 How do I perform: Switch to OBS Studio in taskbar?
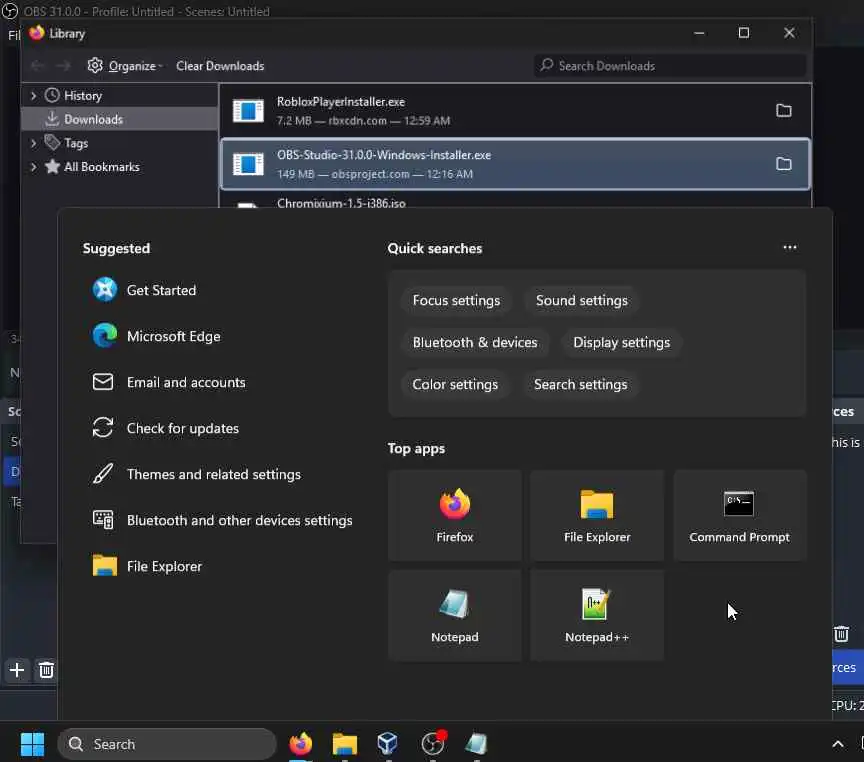tap(433, 744)
